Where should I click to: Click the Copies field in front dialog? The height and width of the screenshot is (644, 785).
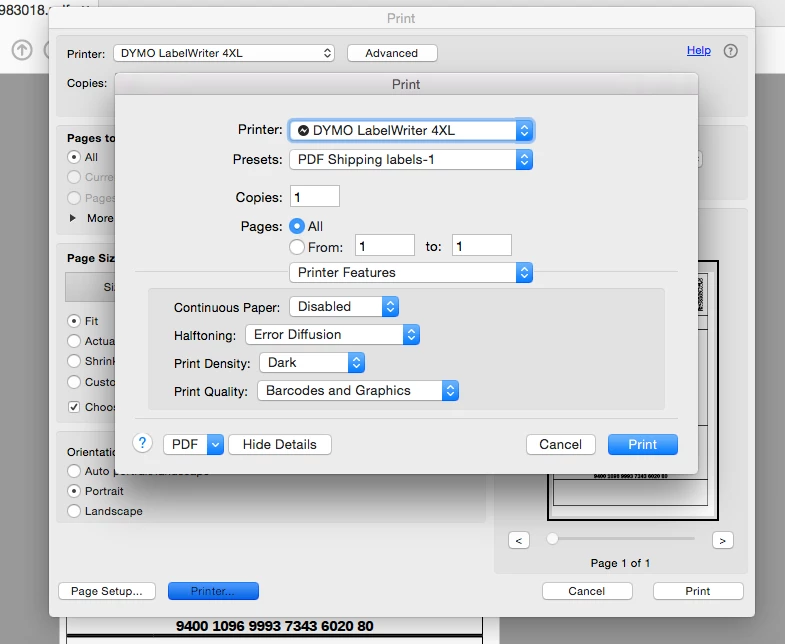[x=315, y=196]
